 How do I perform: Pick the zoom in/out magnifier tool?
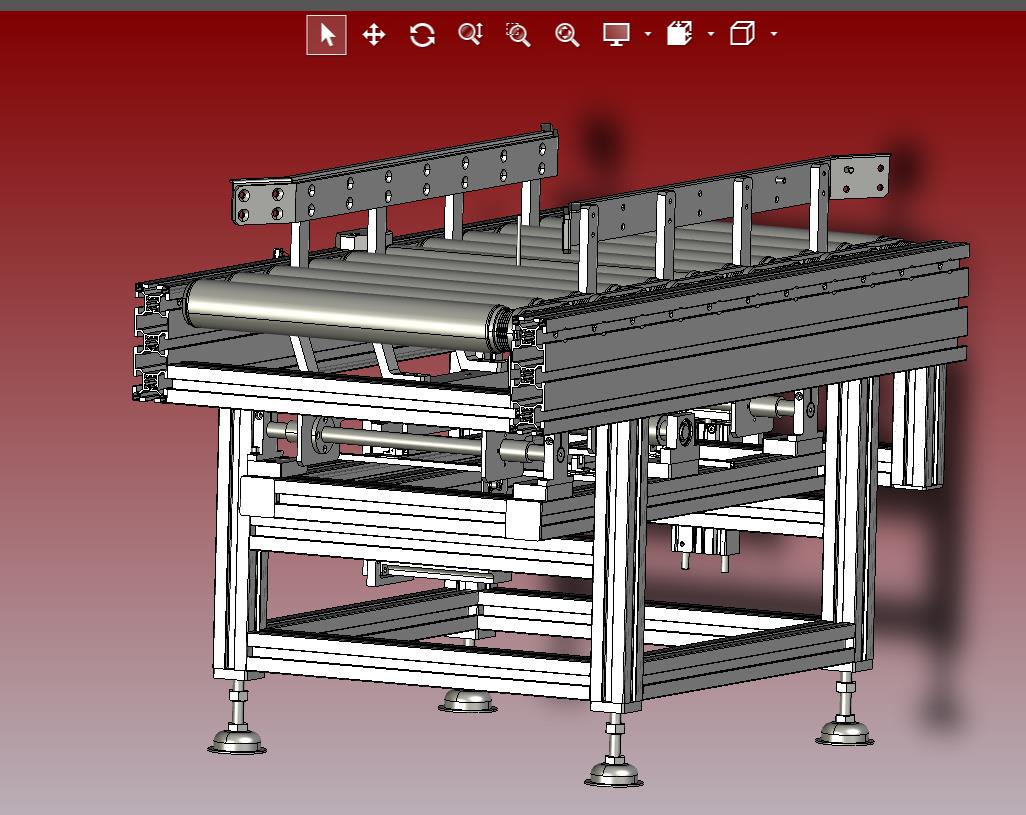click(x=470, y=34)
